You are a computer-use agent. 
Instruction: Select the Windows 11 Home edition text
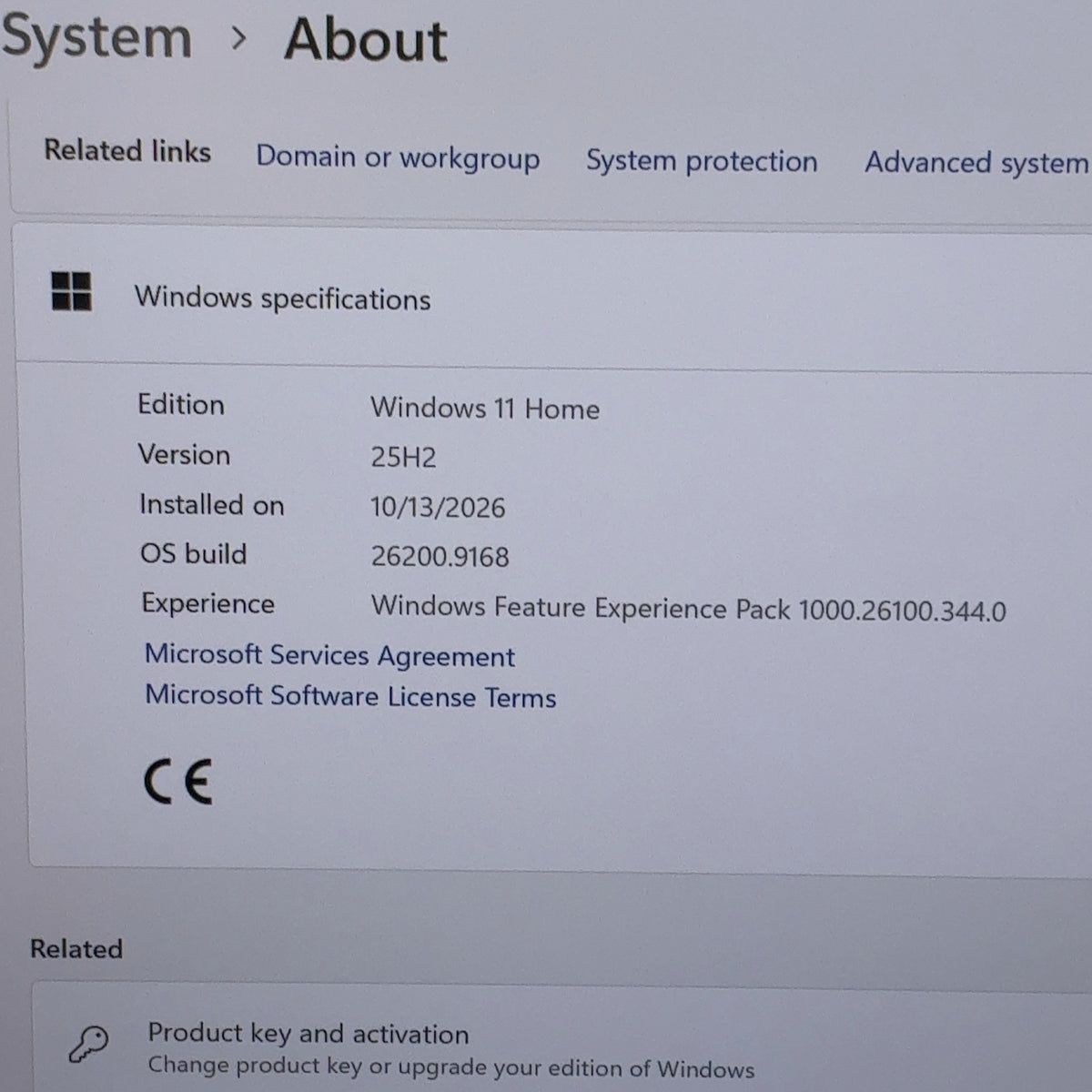(485, 409)
